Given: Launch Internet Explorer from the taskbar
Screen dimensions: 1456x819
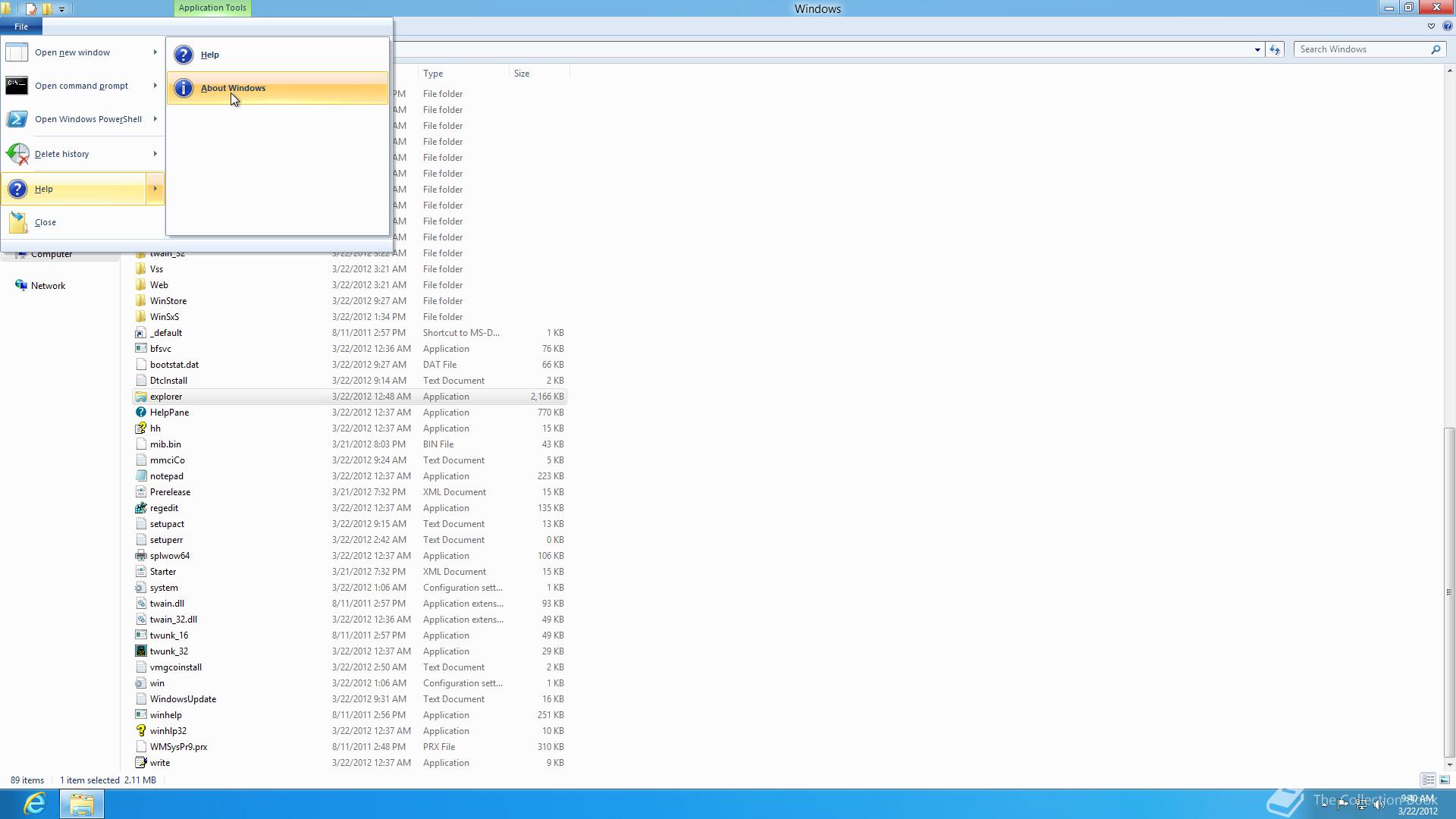Looking at the screenshot, I should point(35,803).
